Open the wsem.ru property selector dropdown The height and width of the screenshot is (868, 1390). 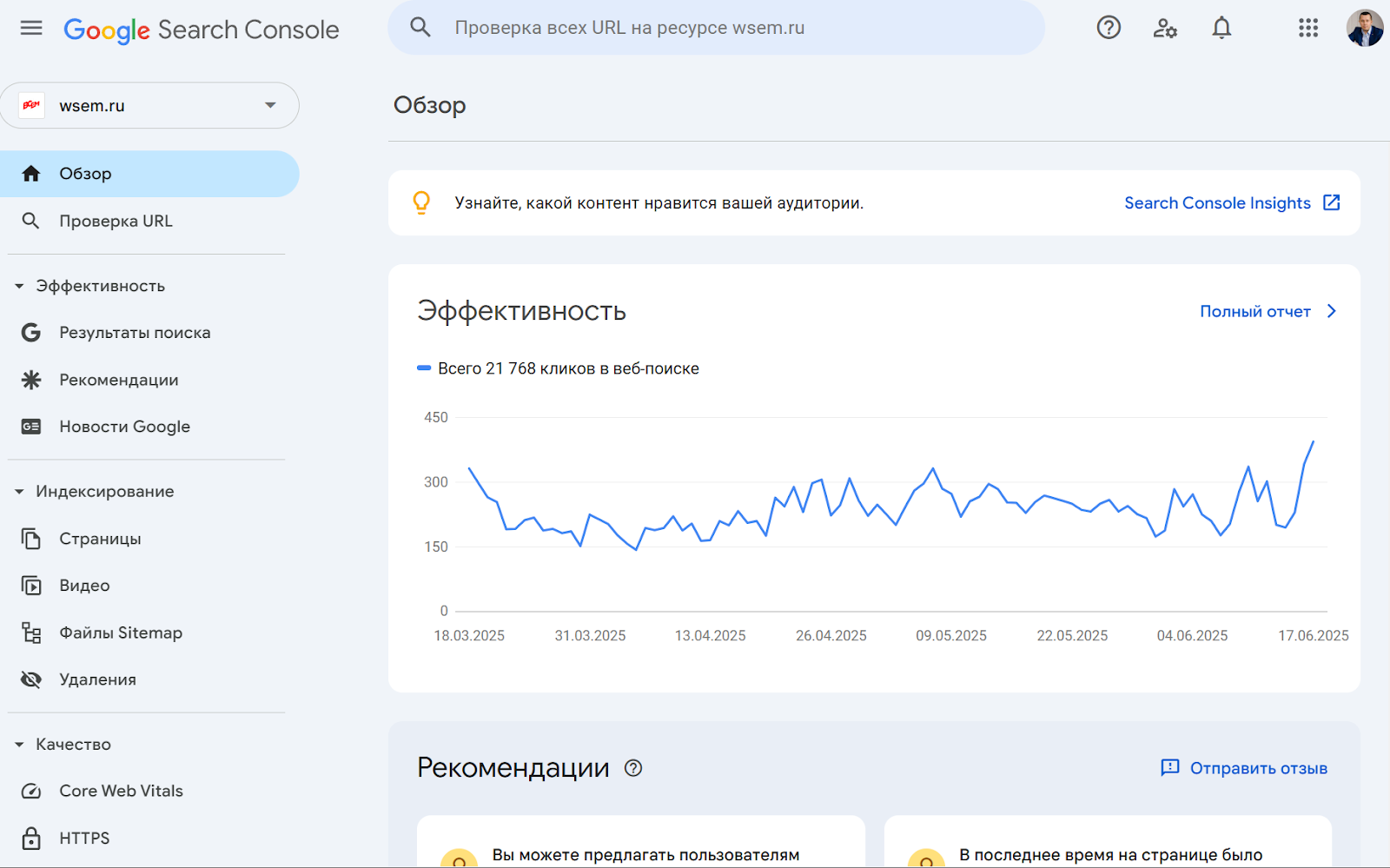click(149, 105)
